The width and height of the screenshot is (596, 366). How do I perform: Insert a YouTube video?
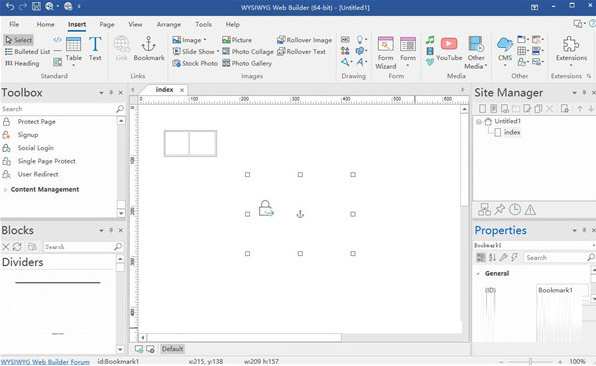pos(449,49)
